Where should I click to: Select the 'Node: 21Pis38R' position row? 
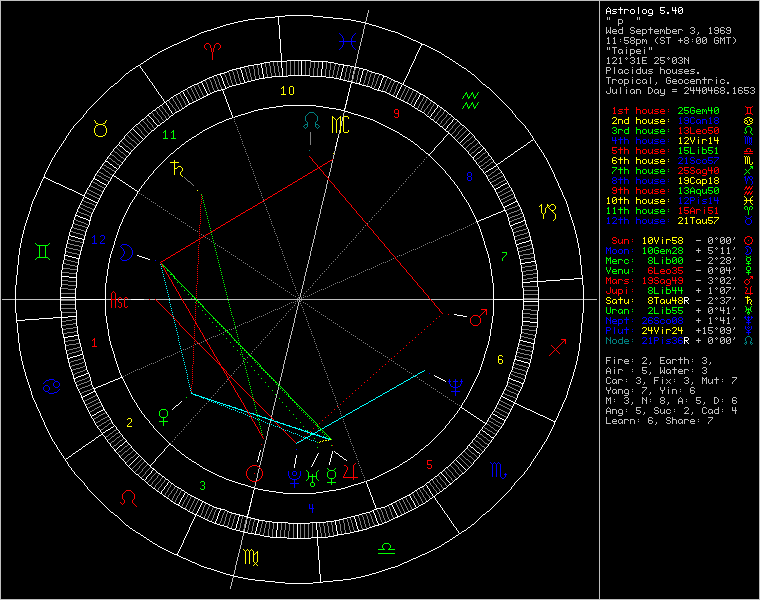pos(679,341)
